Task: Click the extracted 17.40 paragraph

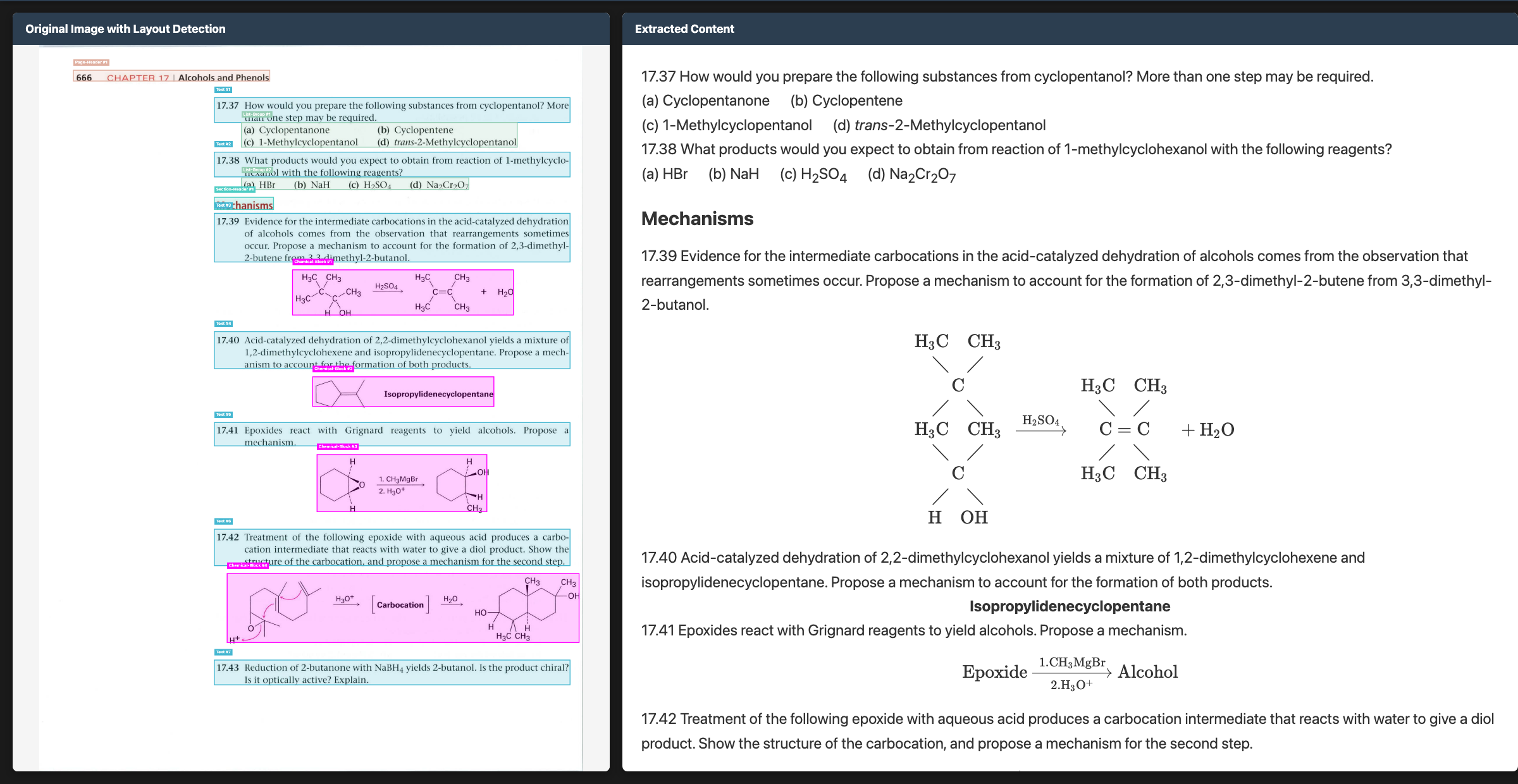Action: [1003, 570]
